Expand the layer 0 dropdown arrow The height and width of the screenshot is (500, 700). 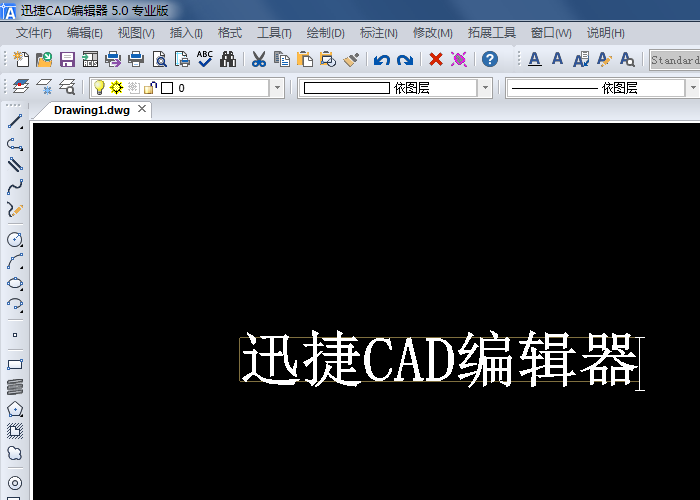point(277,88)
